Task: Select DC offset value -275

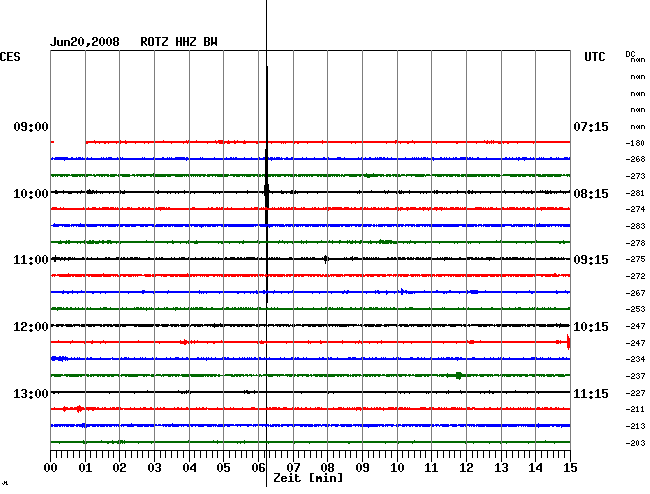Action: [635, 259]
